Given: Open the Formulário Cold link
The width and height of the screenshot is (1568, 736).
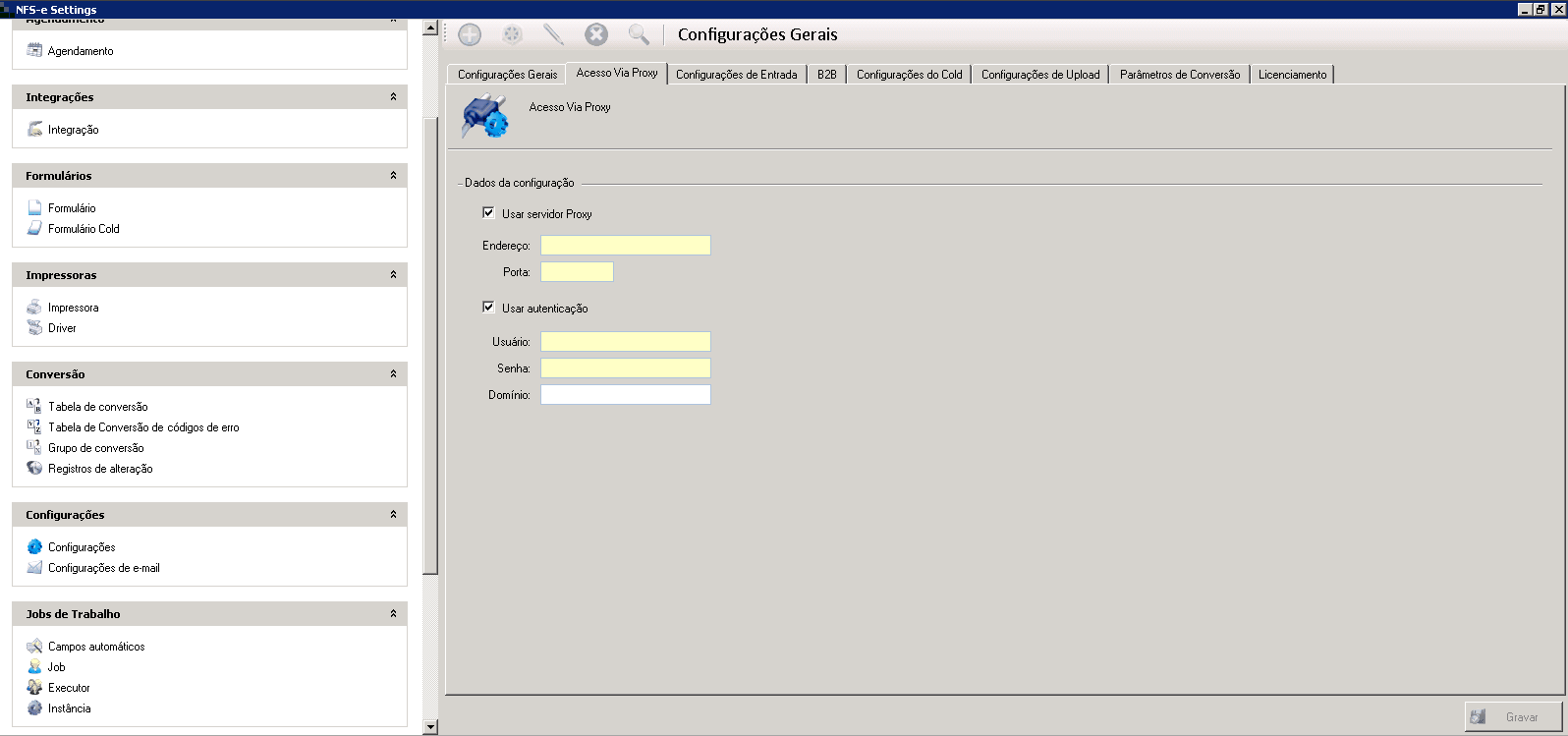Looking at the screenshot, I should [84, 229].
